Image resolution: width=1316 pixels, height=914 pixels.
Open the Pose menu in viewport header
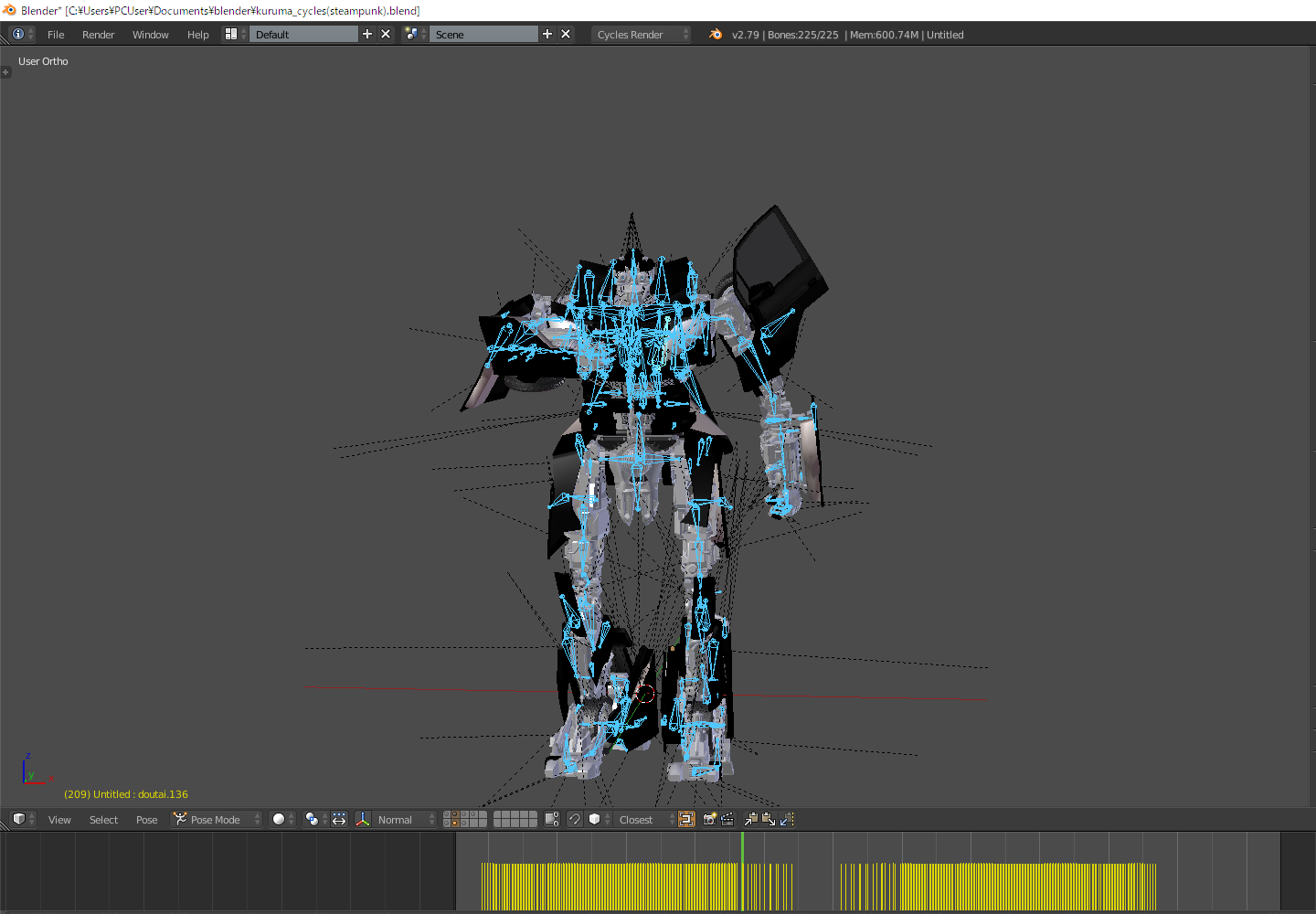pos(146,820)
